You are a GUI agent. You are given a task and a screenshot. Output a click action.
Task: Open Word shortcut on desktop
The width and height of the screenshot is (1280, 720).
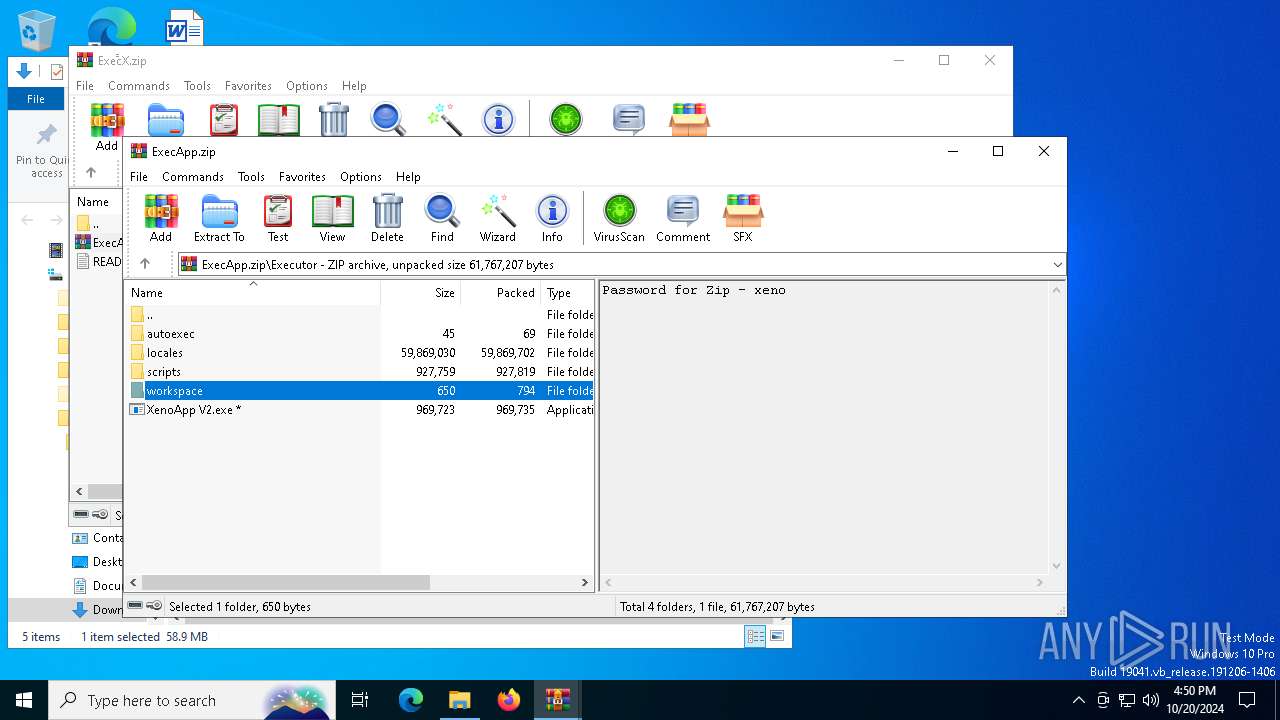(x=183, y=29)
